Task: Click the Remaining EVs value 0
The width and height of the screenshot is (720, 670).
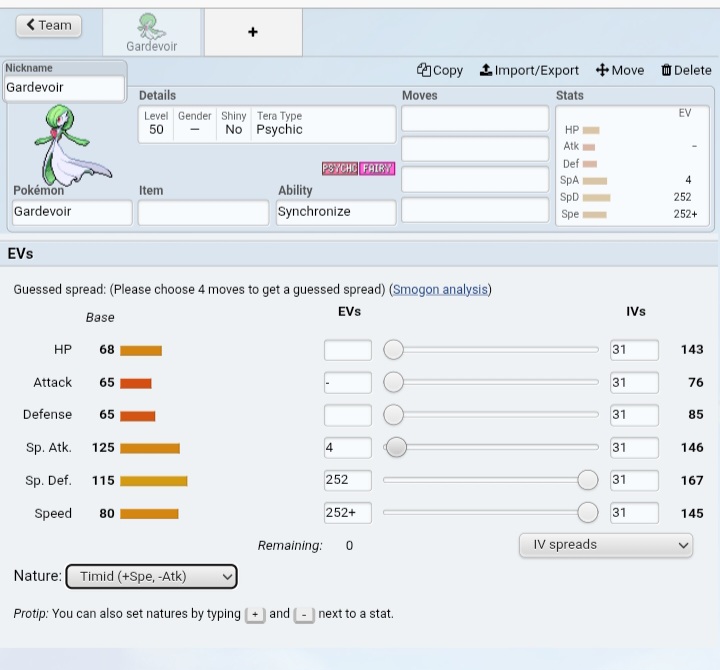Action: (x=349, y=546)
